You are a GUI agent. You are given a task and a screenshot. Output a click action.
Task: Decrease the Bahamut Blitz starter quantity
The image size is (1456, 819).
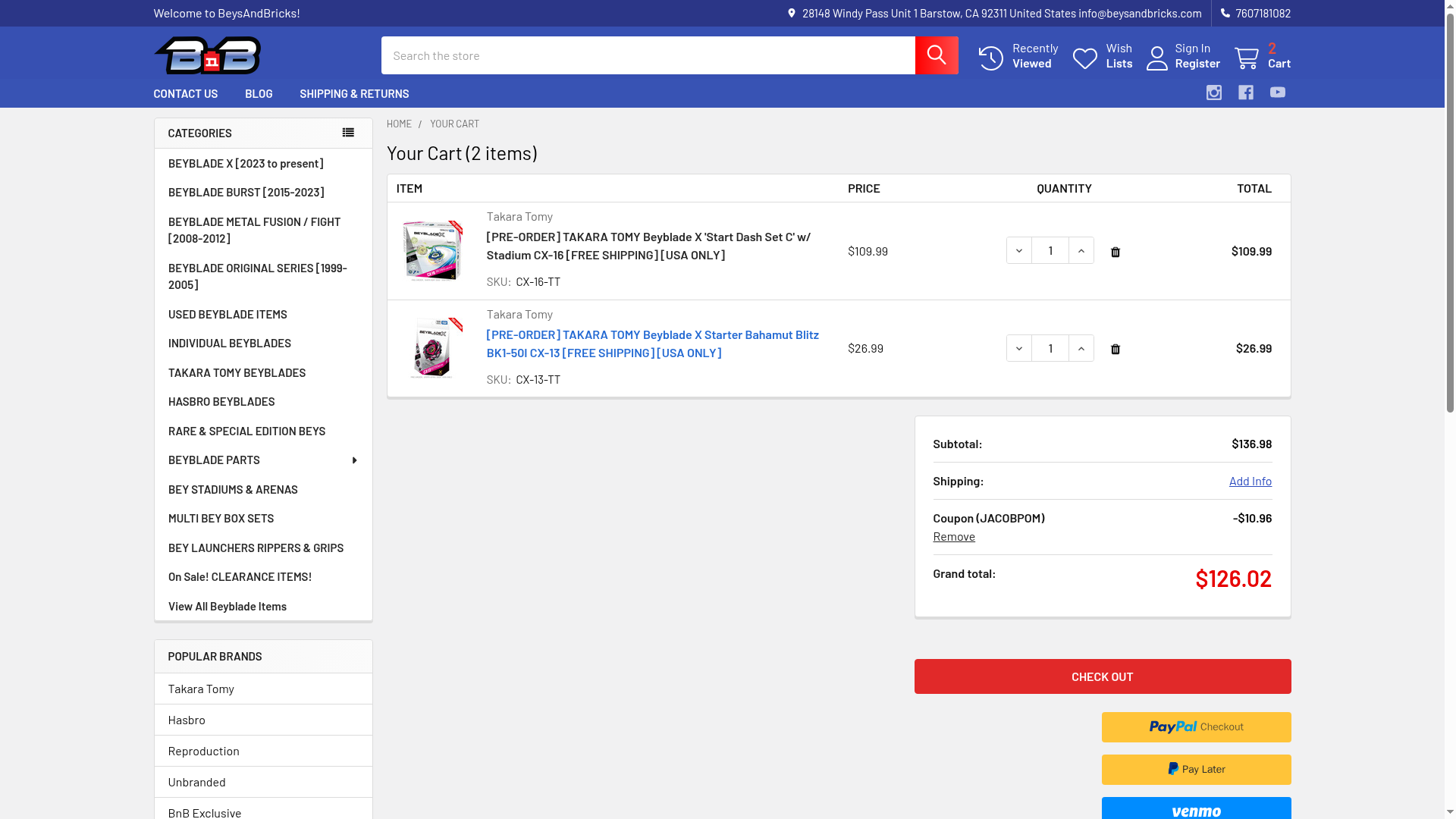(x=1018, y=349)
